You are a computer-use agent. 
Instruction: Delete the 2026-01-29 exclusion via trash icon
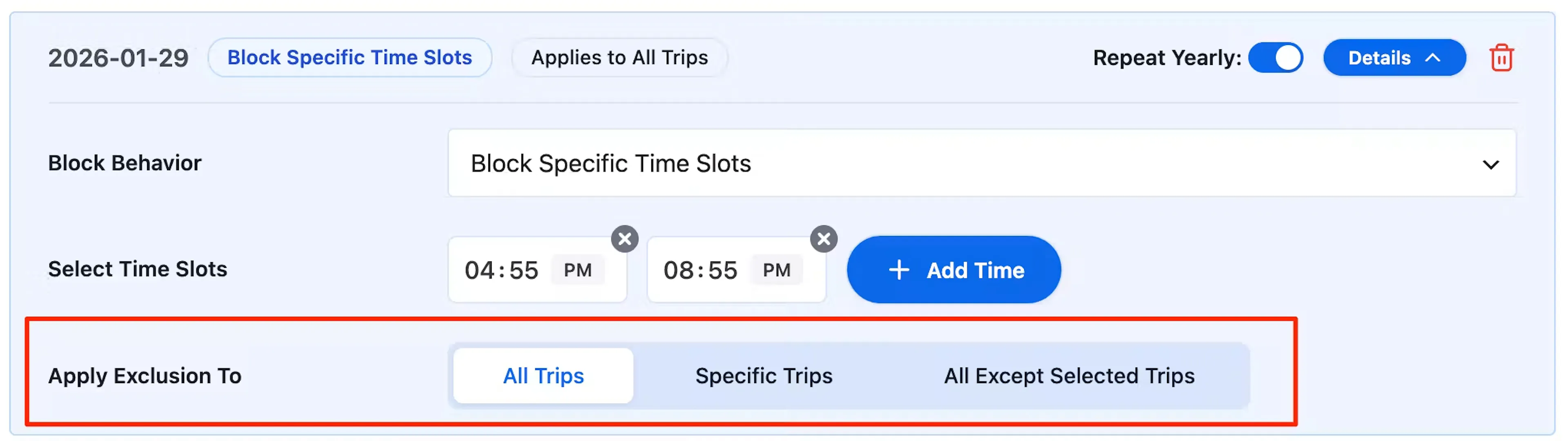(1501, 58)
